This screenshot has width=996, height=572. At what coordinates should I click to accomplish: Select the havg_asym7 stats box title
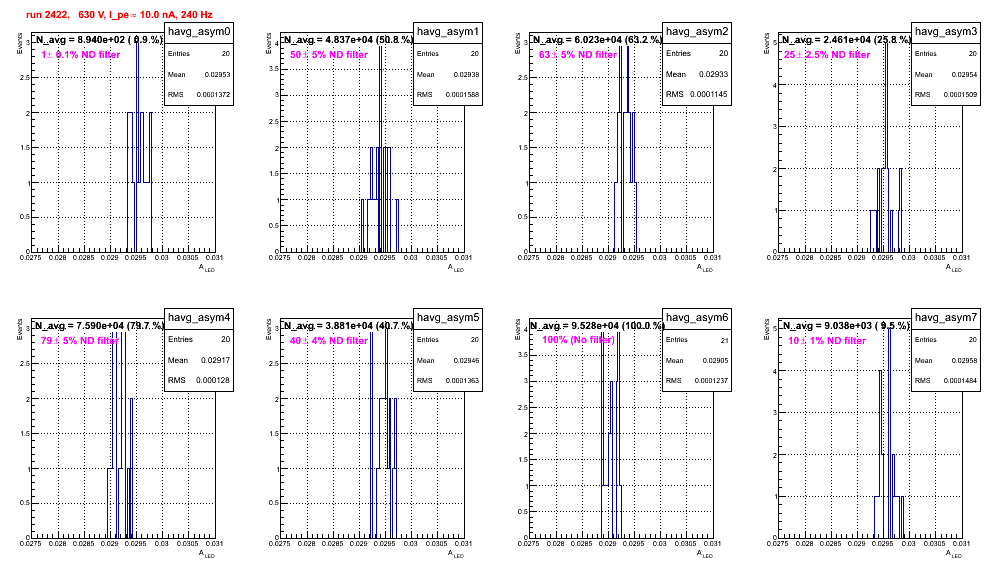click(x=946, y=318)
